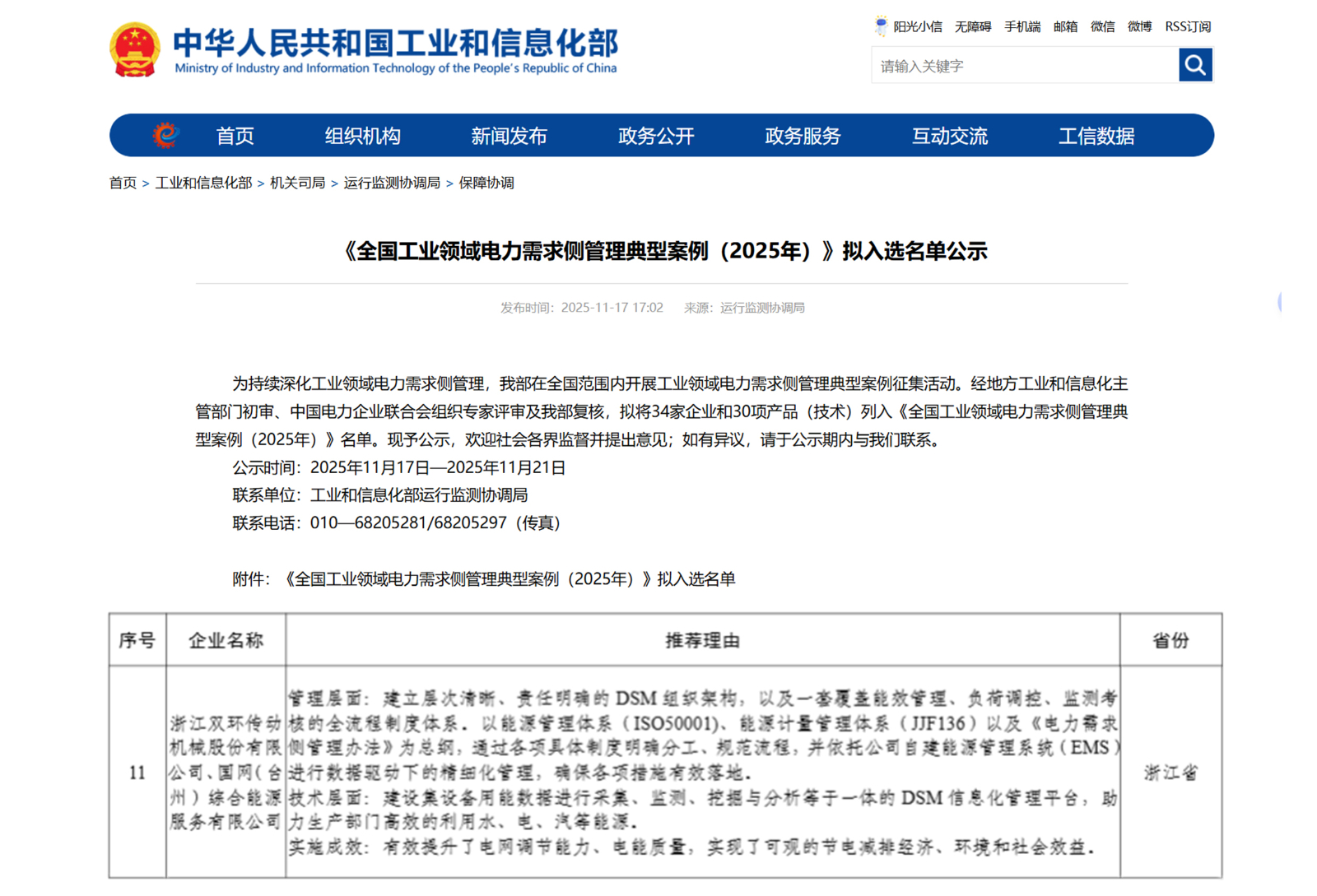Image resolution: width=1317 pixels, height=896 pixels.
Task: Click 运行监测协调局 in the breadcrumb
Action: (393, 183)
